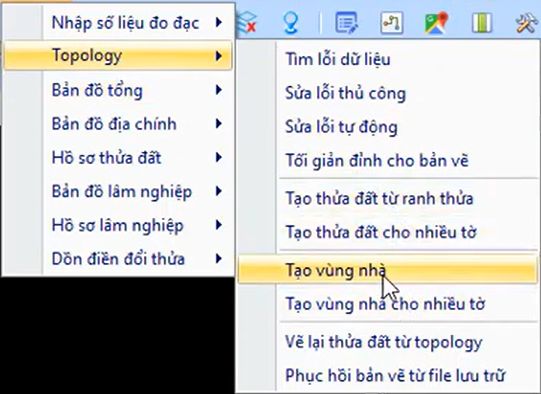Viewport: 541px width, 394px height.
Task: Expand arrow beside Nhập số liệu đo đạc
Action: pos(219,22)
